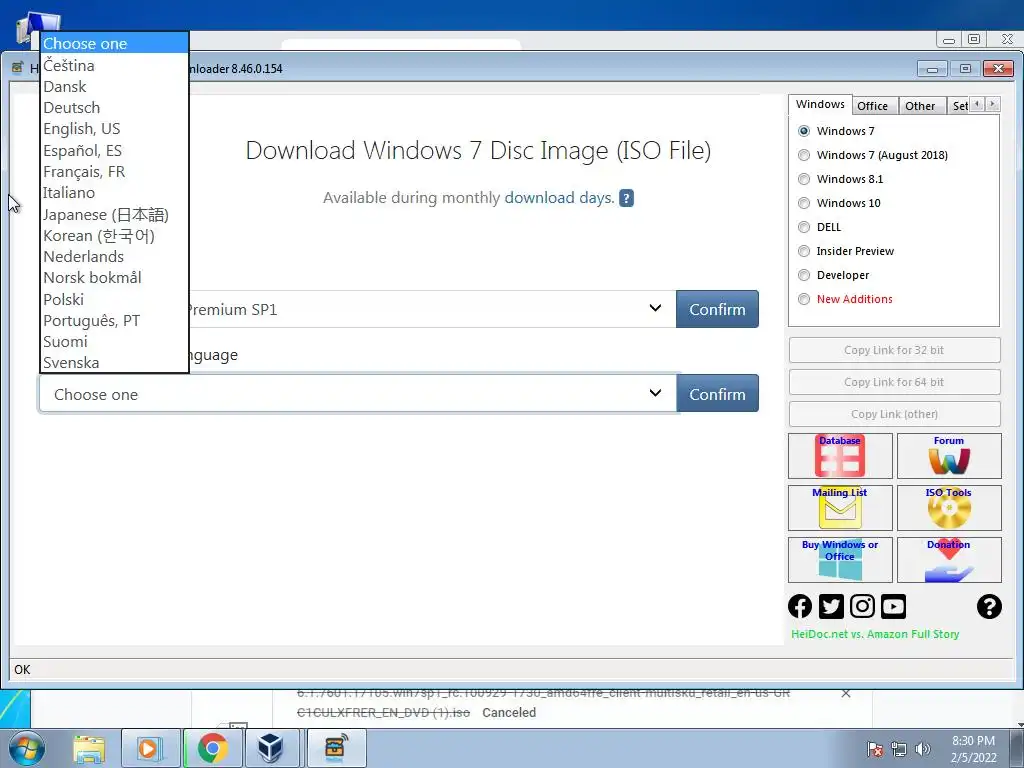Visit the Instagram page icon
The image size is (1024, 768).
[x=862, y=607]
